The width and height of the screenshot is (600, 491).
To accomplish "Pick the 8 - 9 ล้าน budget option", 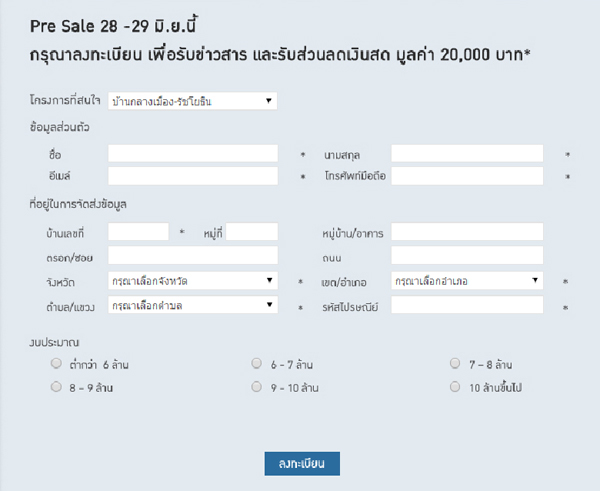I will pyautogui.click(x=56, y=385).
